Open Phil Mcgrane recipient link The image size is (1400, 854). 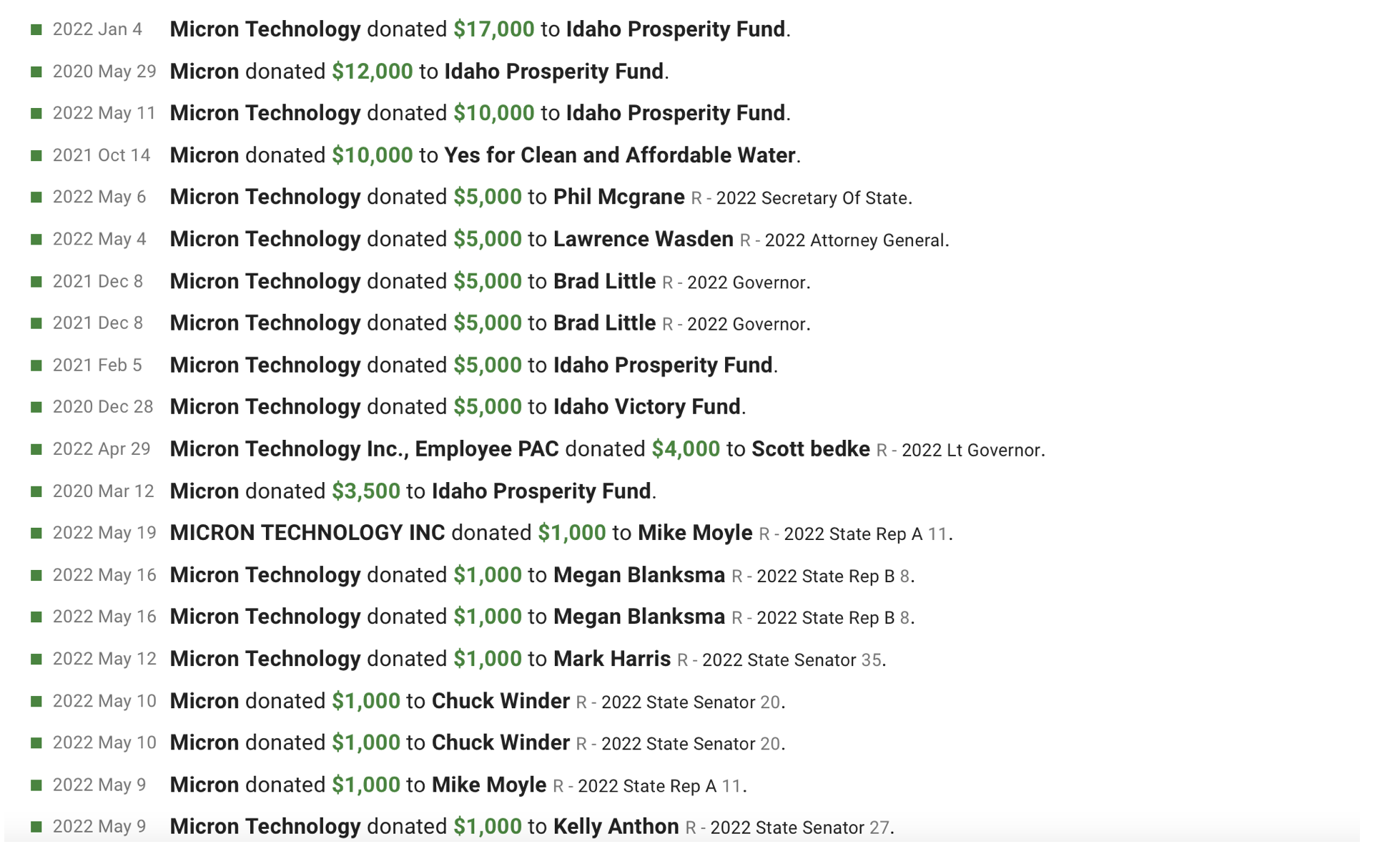coord(619,197)
